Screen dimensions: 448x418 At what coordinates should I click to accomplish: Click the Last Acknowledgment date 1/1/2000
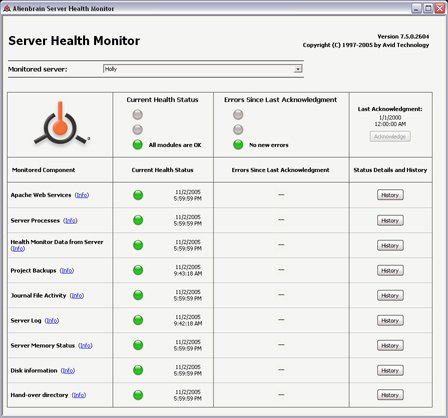[390, 117]
